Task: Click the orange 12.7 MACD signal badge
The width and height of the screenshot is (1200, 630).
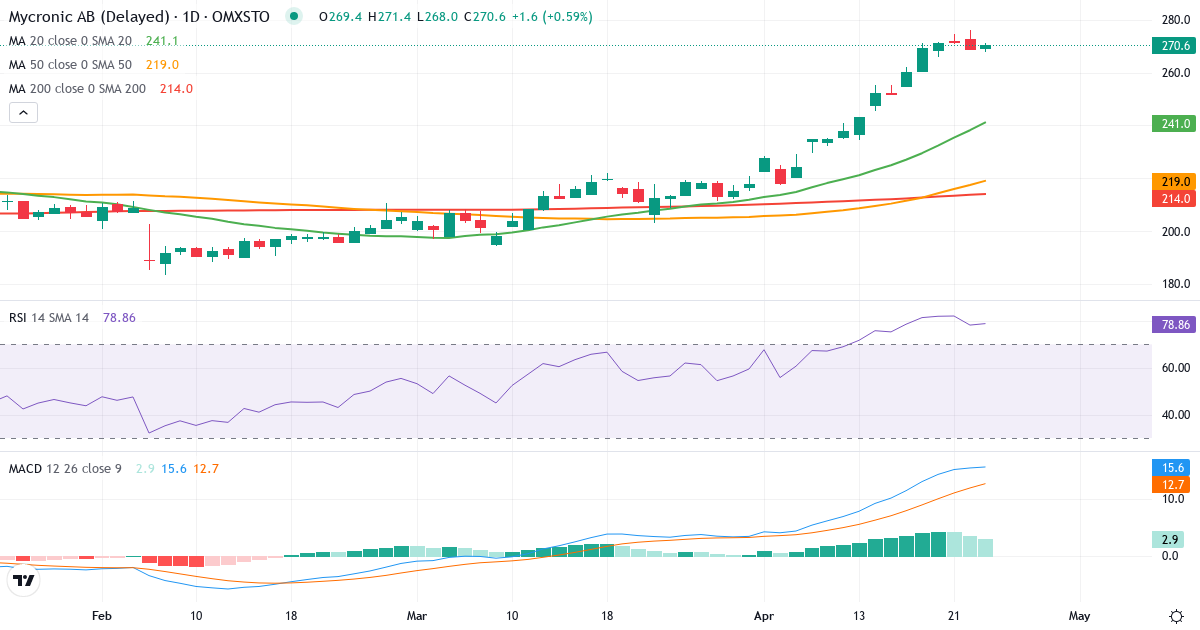Action: [x=1172, y=482]
